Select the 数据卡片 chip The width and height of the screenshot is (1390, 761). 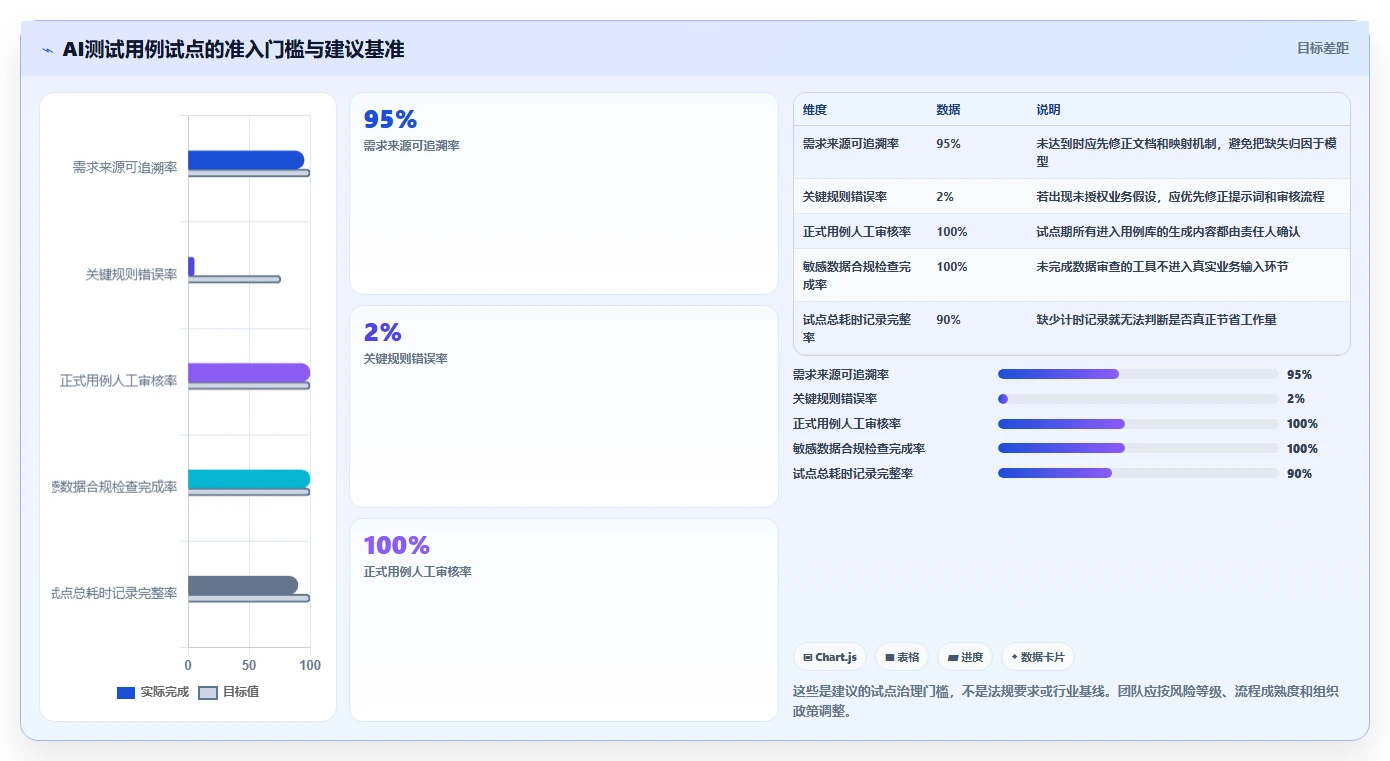click(1038, 657)
